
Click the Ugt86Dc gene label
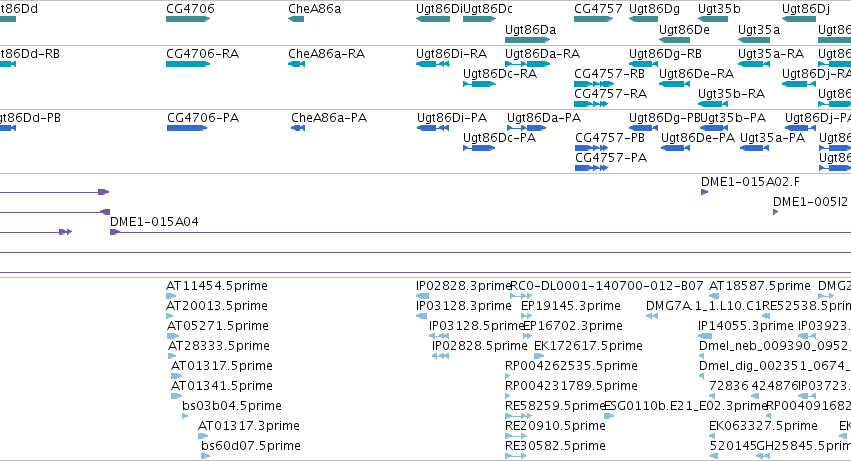click(487, 9)
